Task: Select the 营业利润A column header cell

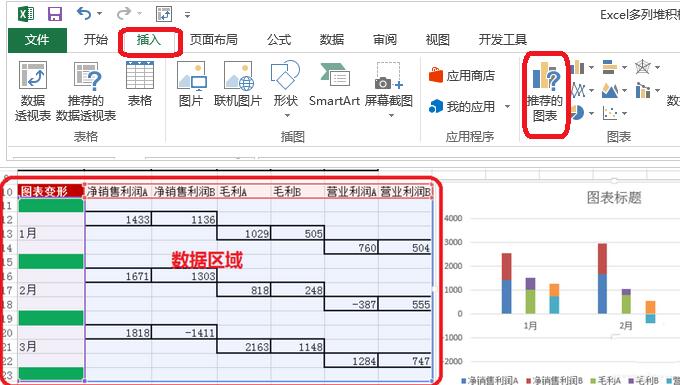Action: pos(351,191)
